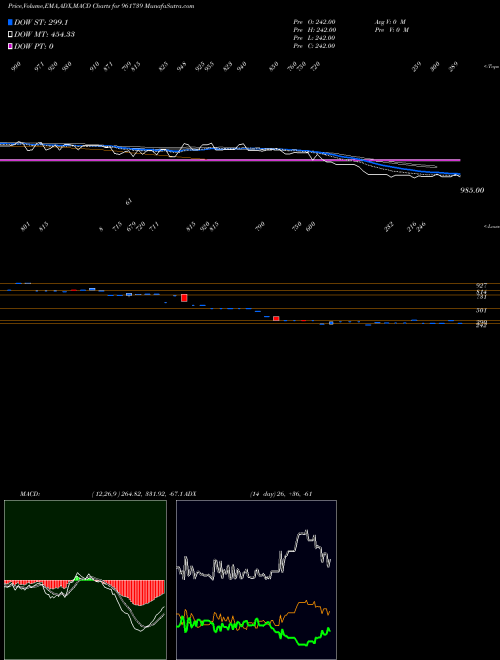Click the 927 price level label

[x=481, y=286]
